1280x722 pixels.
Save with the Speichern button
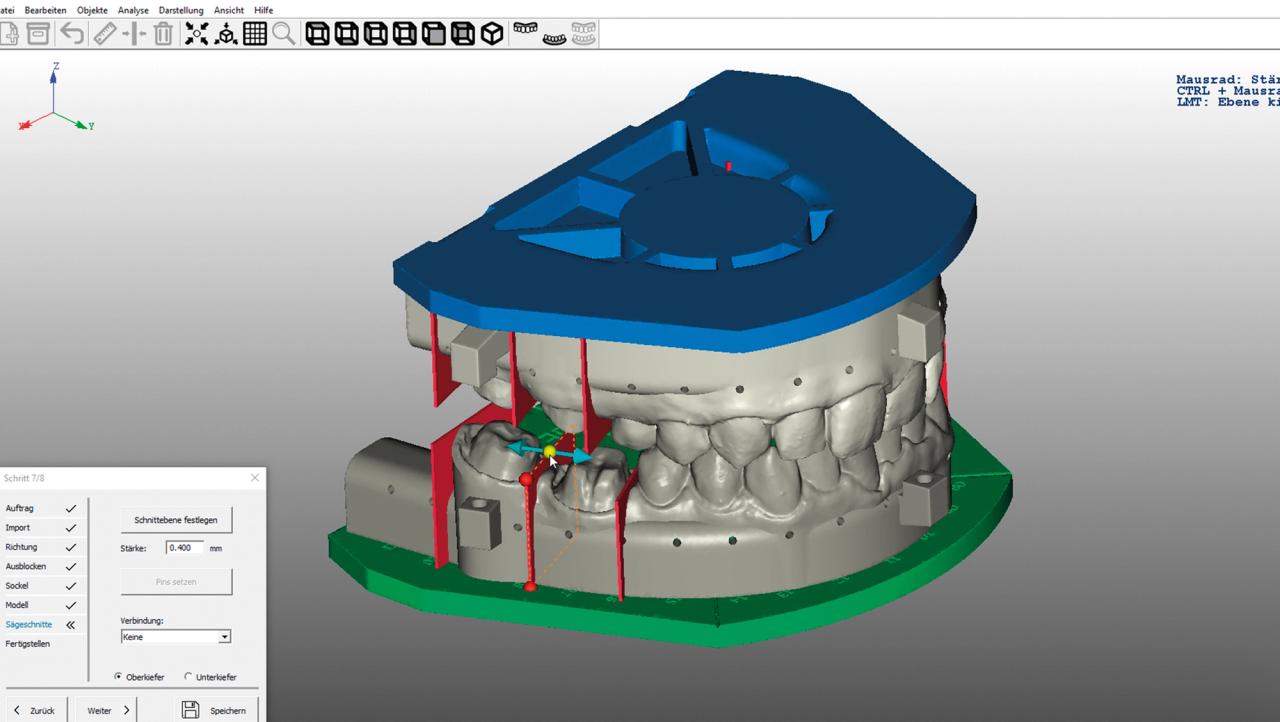(x=214, y=710)
